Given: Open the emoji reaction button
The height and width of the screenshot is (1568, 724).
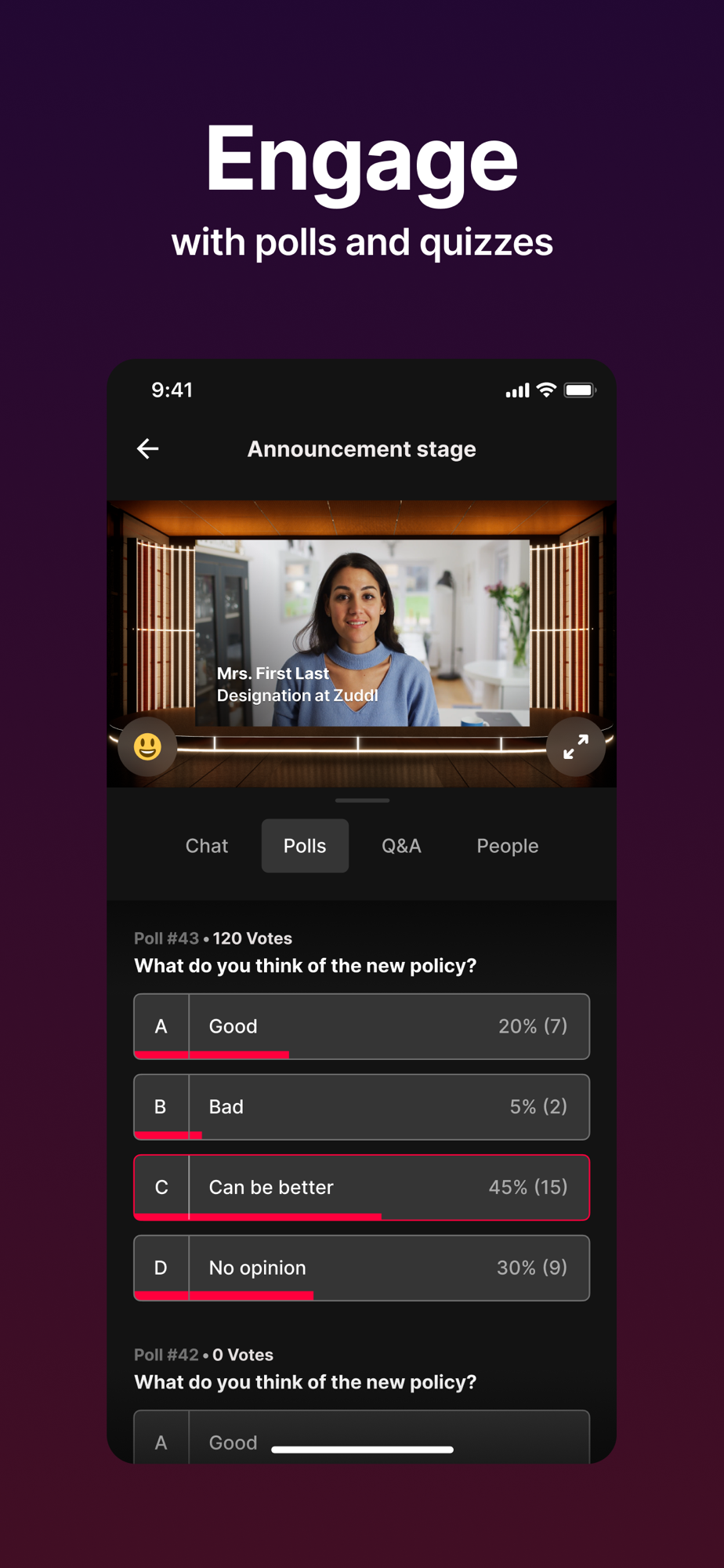Looking at the screenshot, I should pos(147,746).
